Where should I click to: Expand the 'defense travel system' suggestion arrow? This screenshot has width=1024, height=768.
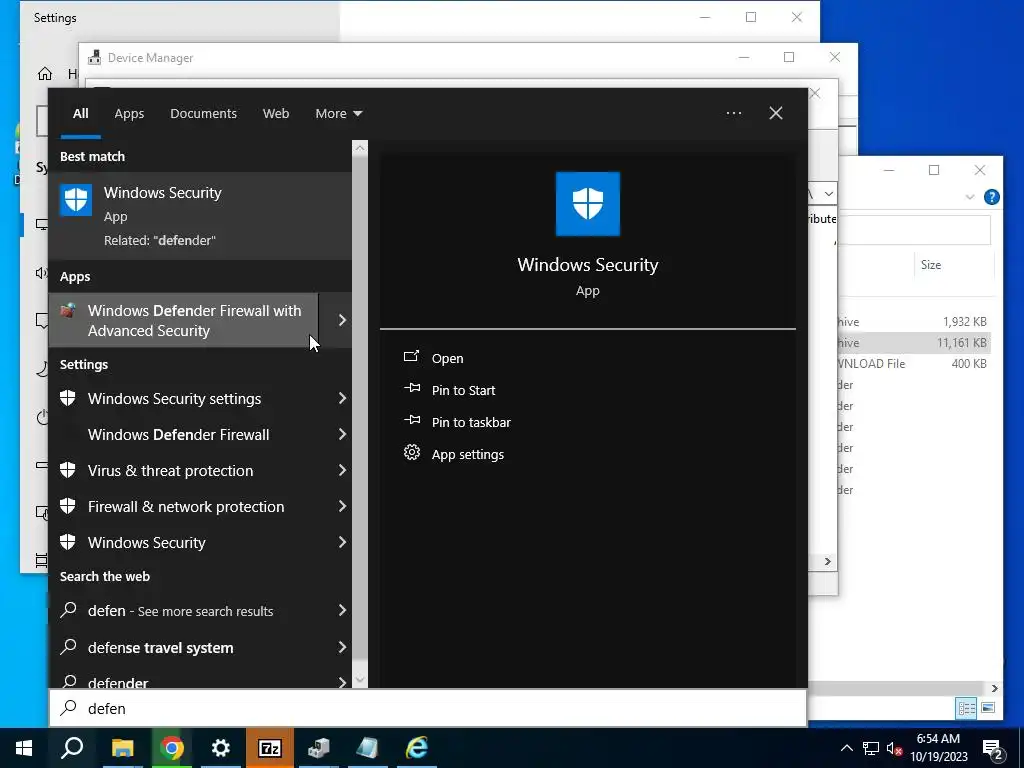click(x=342, y=647)
